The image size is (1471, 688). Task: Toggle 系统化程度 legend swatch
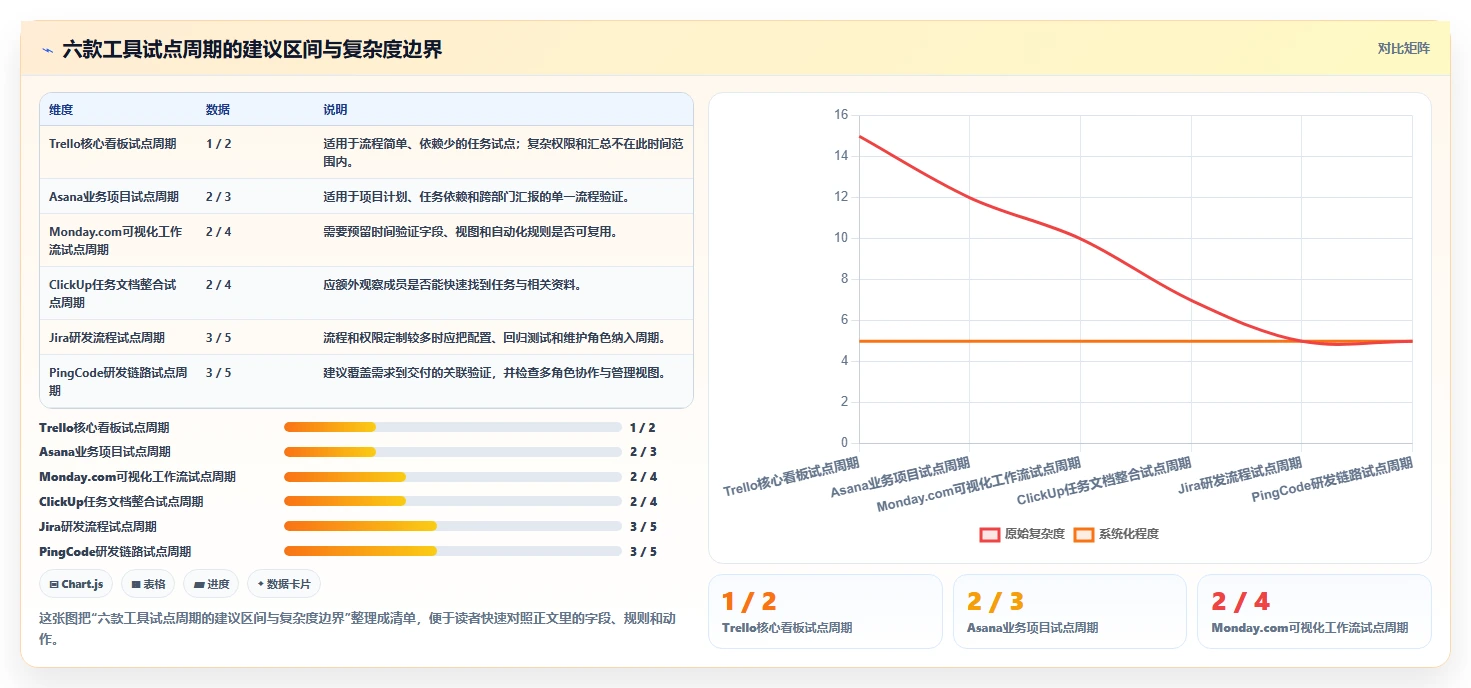1084,535
